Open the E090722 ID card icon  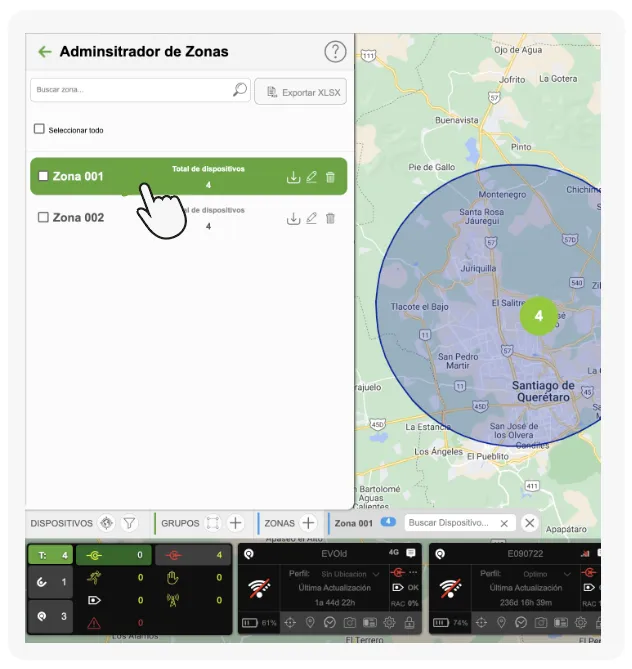click(x=561, y=622)
